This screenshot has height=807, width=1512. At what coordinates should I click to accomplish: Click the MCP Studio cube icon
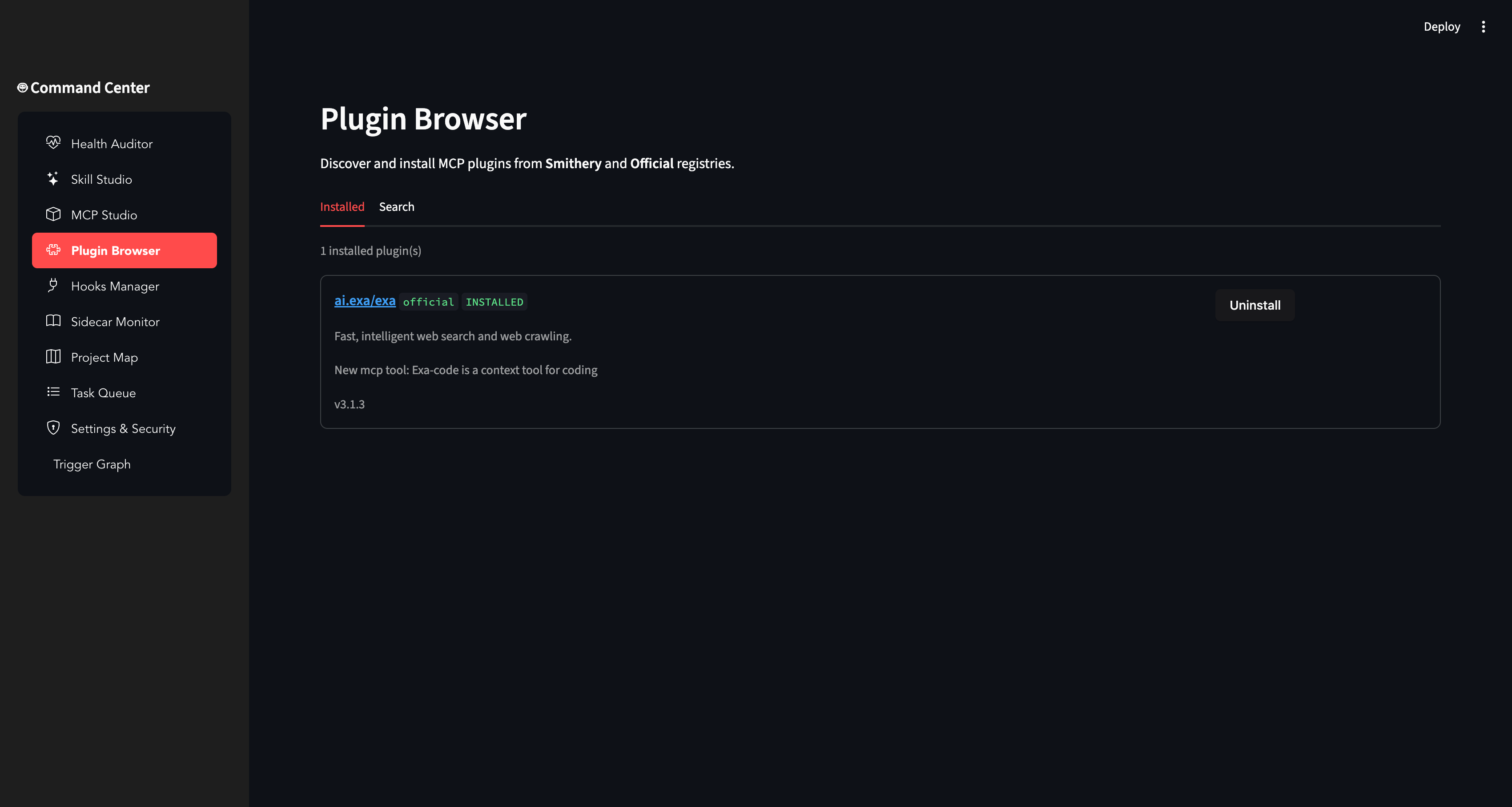pos(53,214)
